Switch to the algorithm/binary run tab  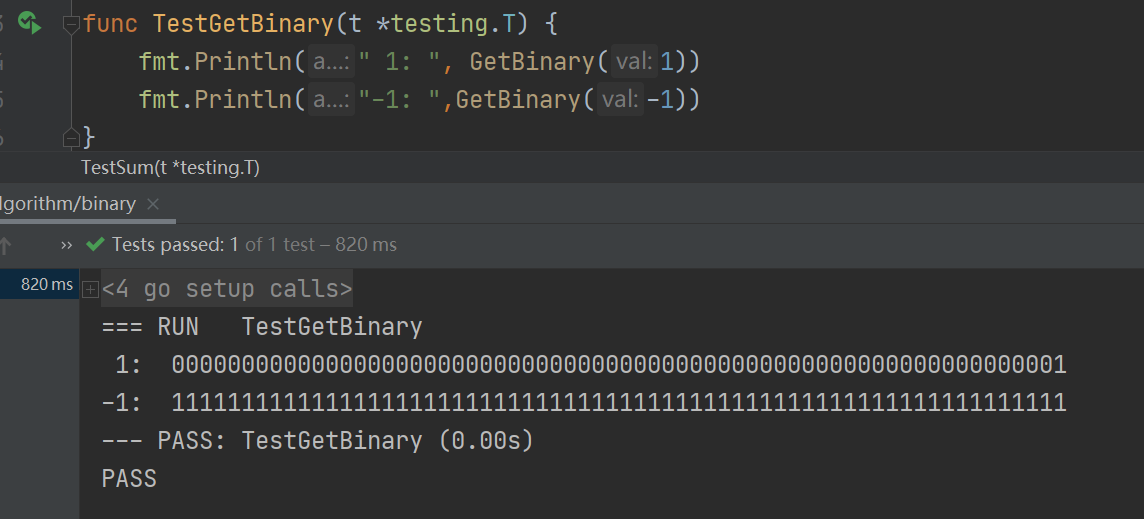pyautogui.click(x=68, y=204)
